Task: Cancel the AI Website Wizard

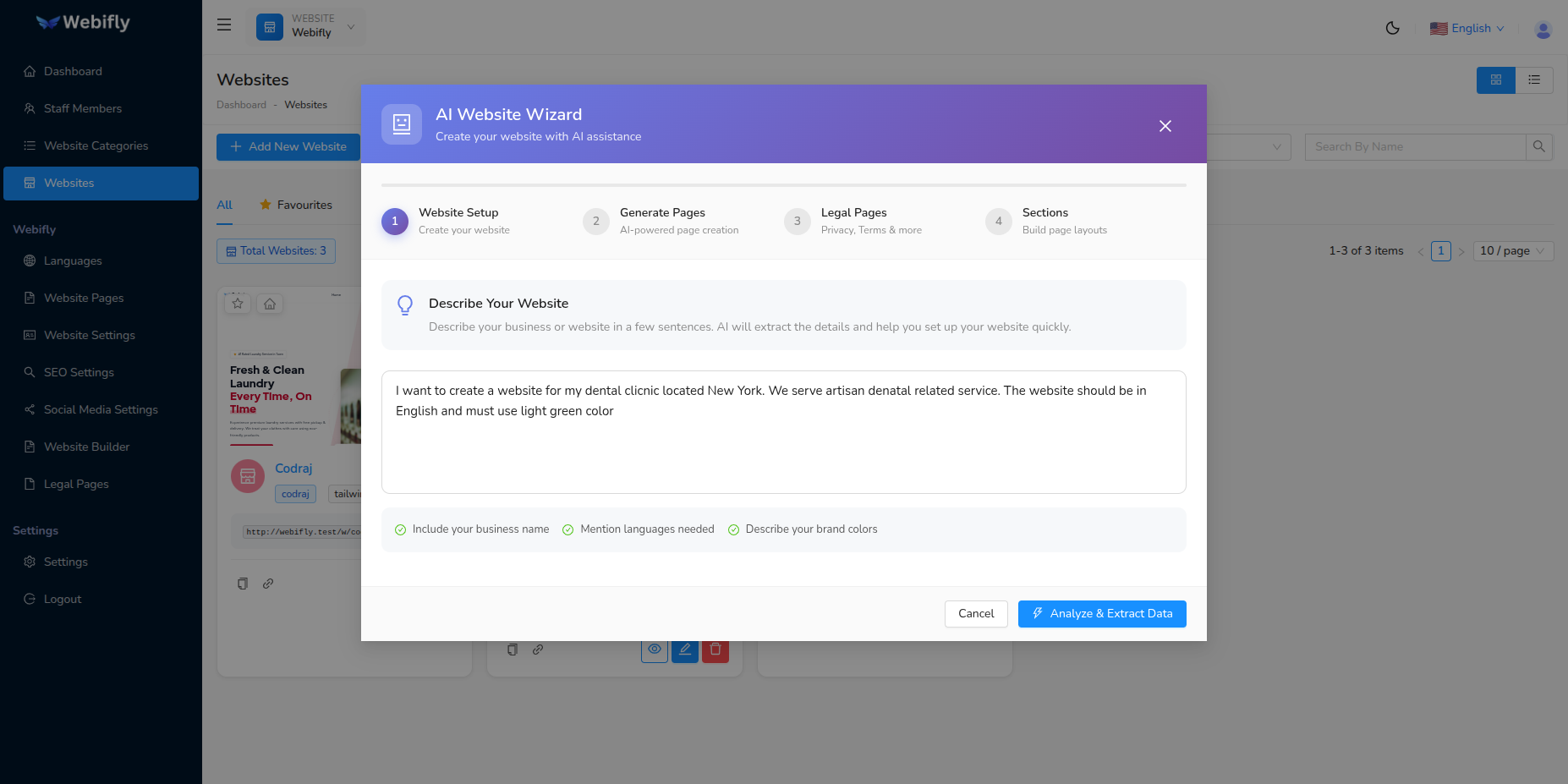Action: [x=976, y=613]
